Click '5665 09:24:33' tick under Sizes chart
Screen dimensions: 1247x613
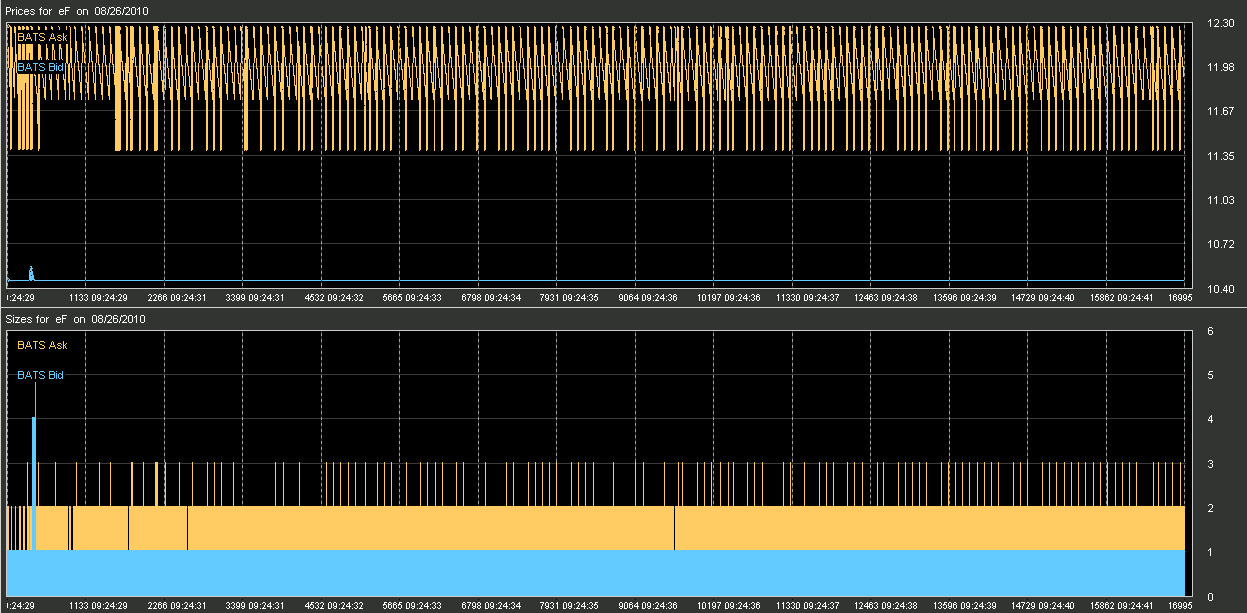[x=413, y=605]
